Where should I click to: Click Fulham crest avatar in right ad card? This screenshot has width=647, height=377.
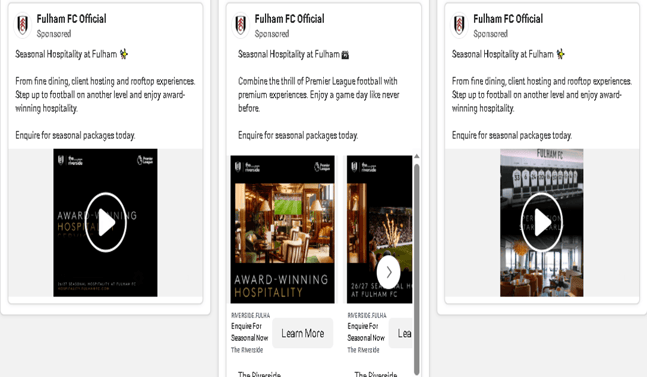459,25
